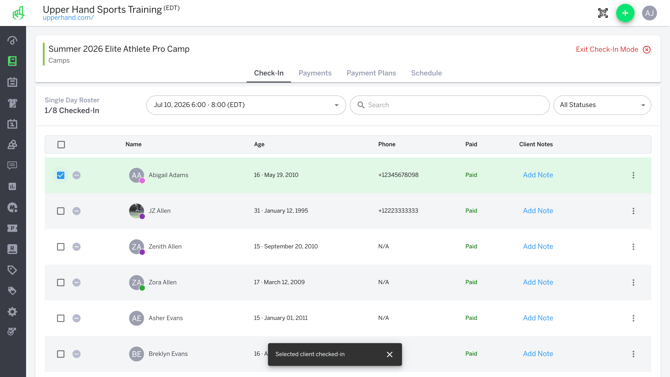Click Exit Check-In Mode

(x=613, y=50)
